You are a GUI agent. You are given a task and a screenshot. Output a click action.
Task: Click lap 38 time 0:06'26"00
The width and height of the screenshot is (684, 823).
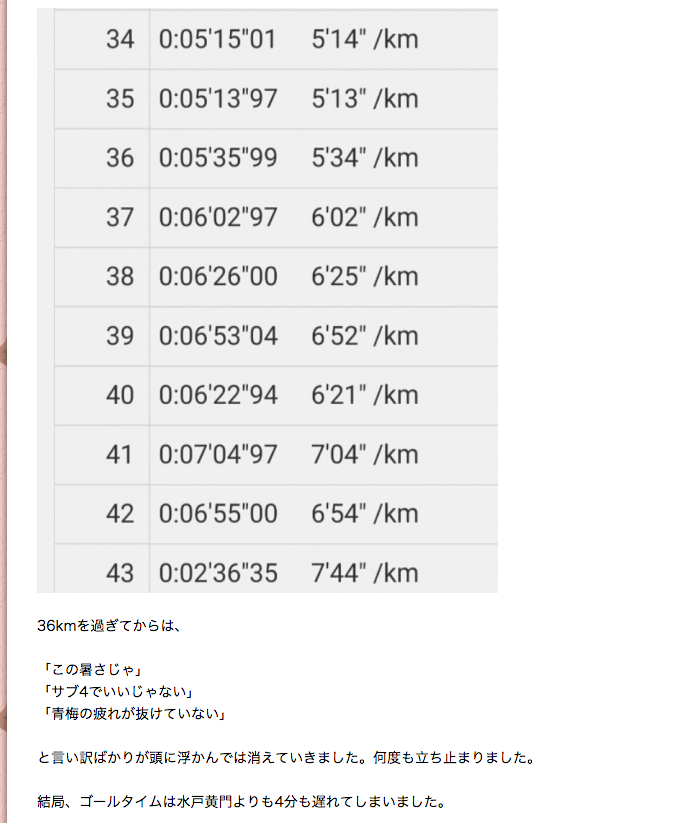click(218, 277)
